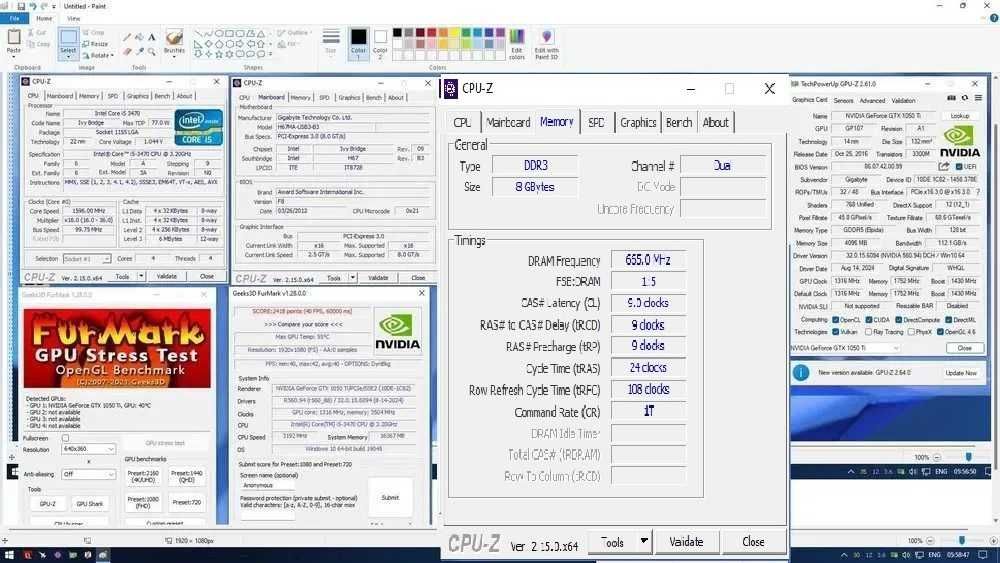1000x563 pixels.
Task: Click the Screen name field showing Anonymous
Action: (x=267, y=485)
